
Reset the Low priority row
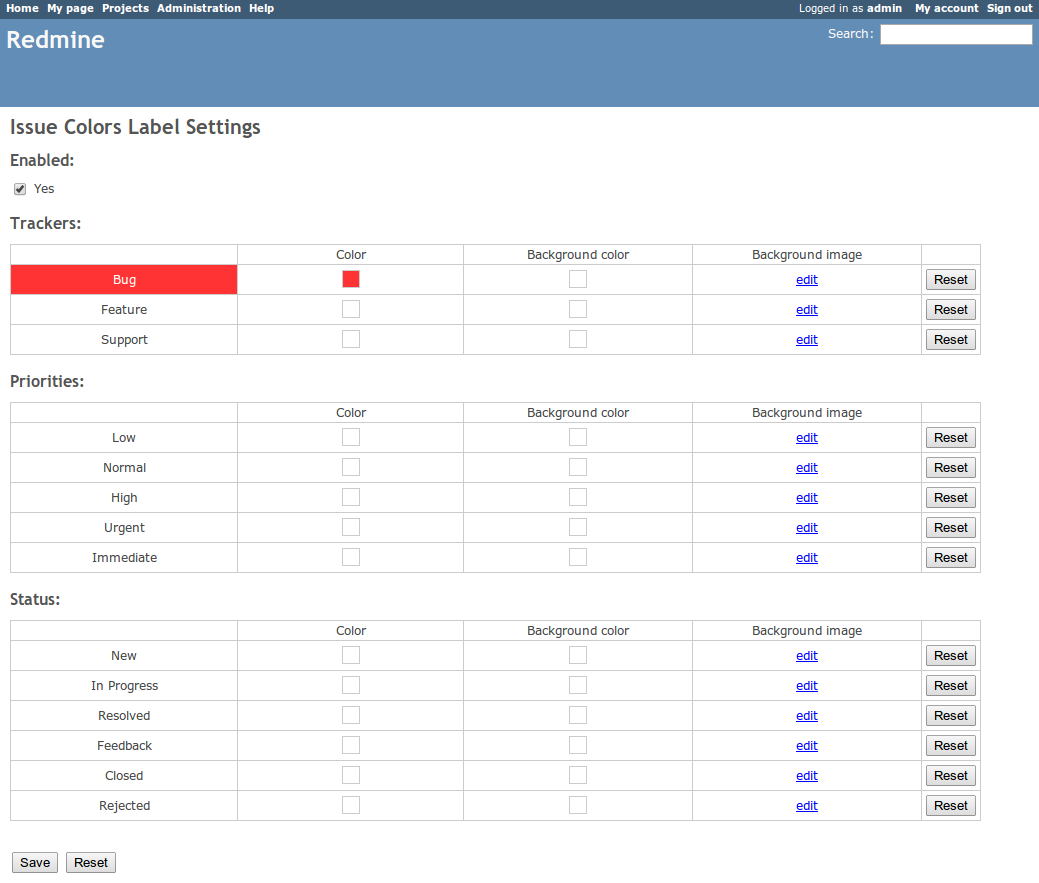coord(951,437)
